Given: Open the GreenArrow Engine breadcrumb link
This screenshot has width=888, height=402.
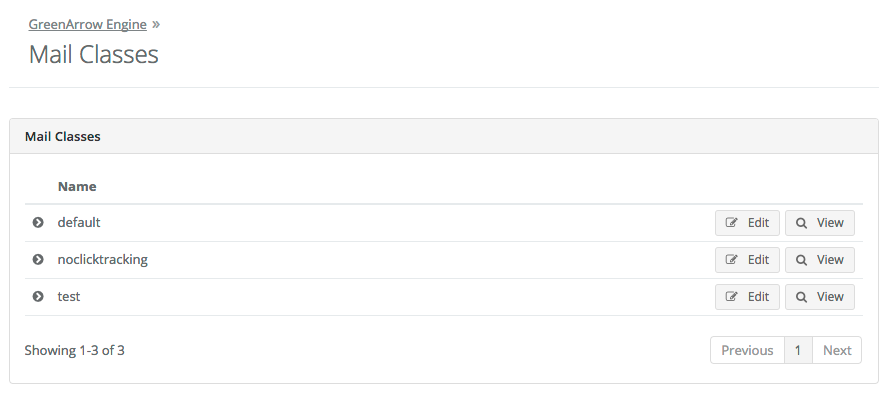Looking at the screenshot, I should 87,24.
